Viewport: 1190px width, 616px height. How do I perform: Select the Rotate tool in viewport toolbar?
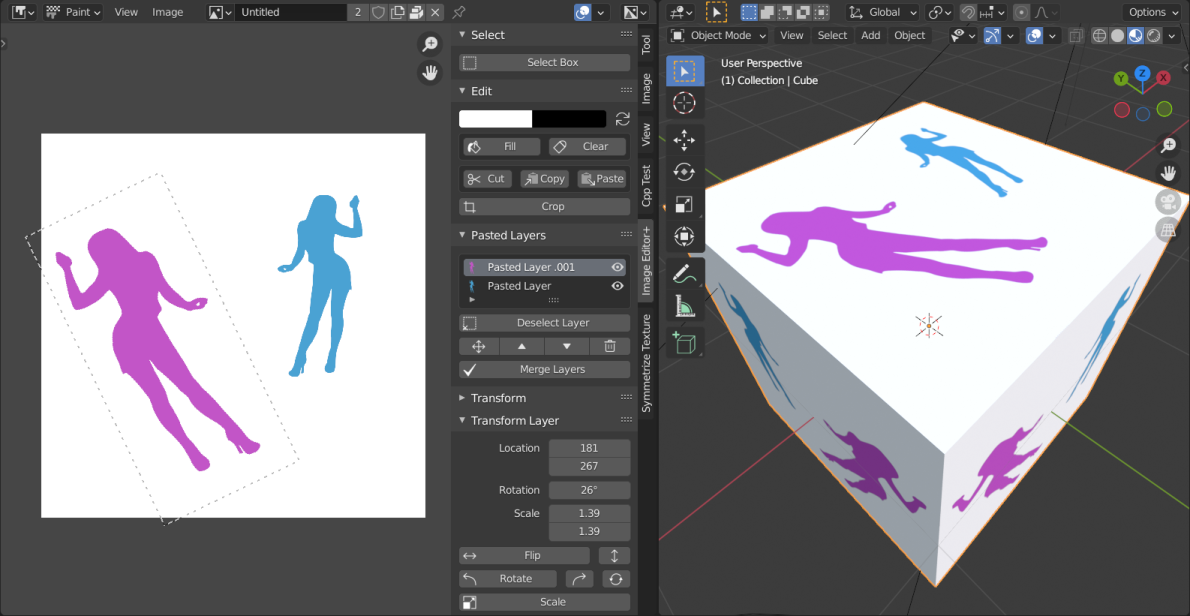684,172
